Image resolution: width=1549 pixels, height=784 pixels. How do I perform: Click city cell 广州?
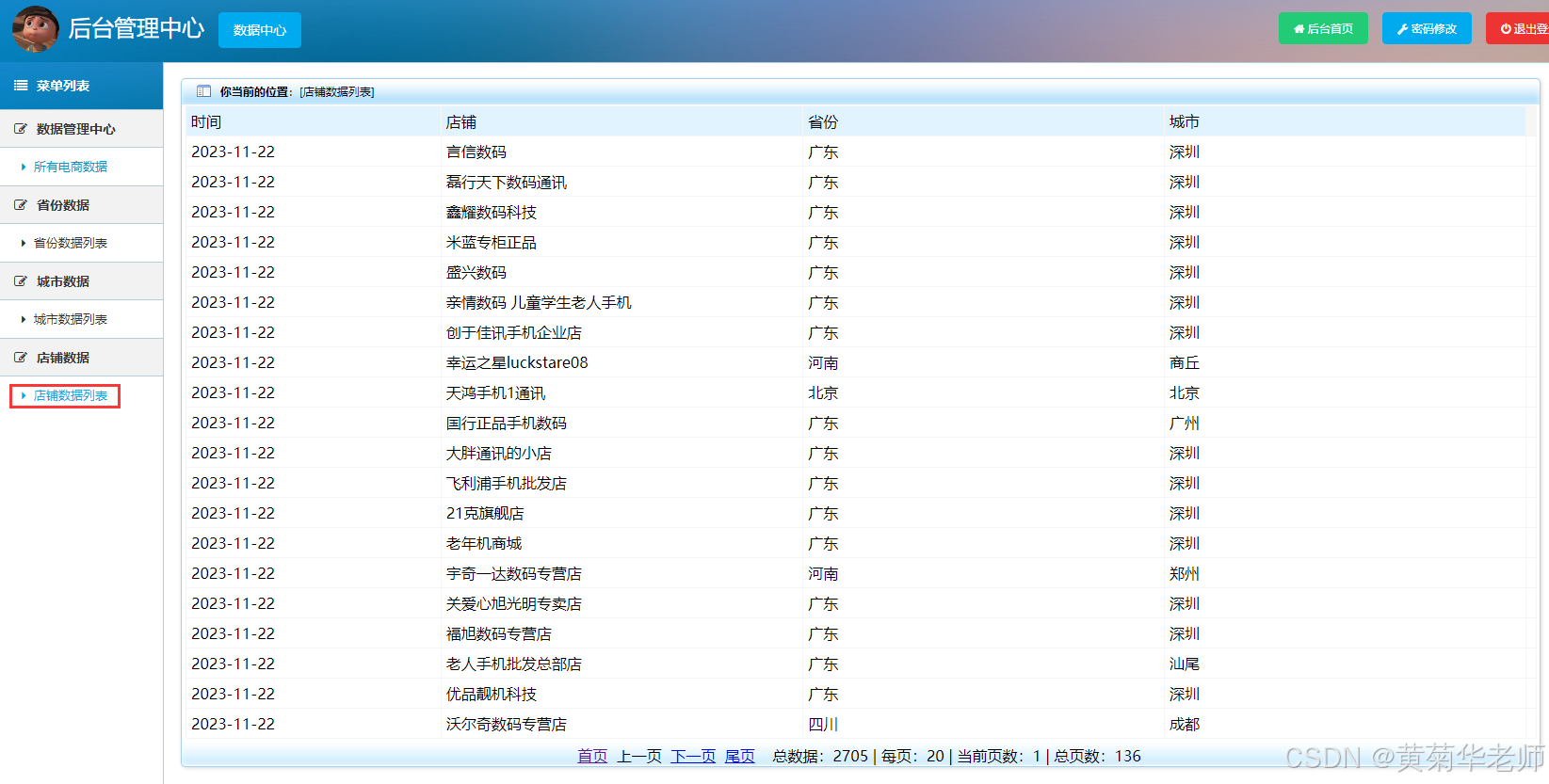1185,423
